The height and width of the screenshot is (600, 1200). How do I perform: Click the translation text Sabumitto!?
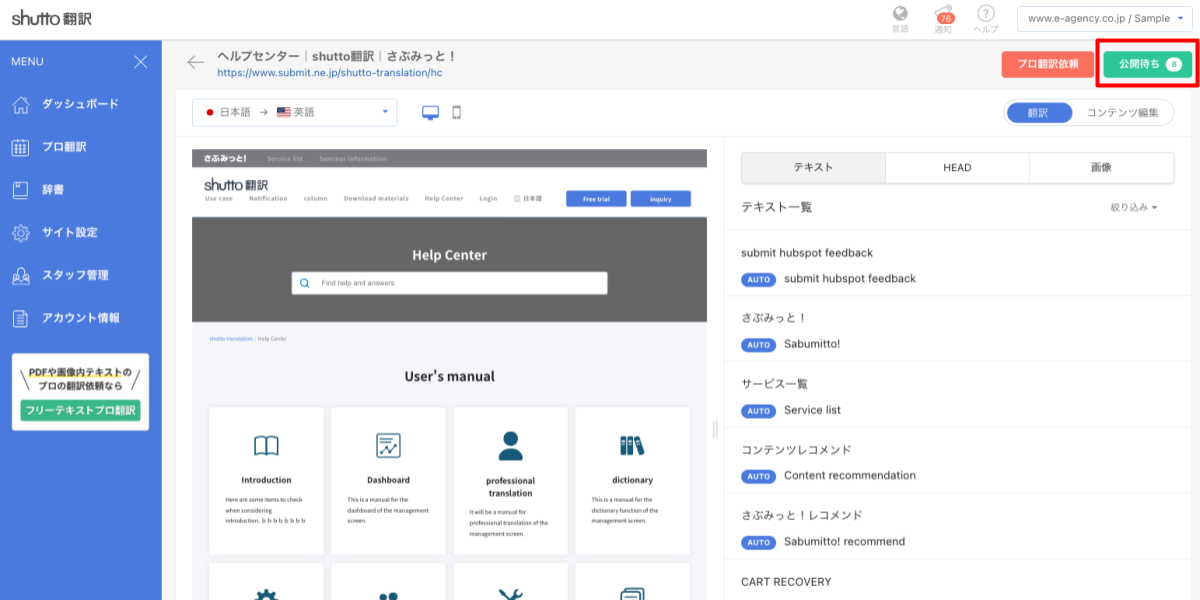coord(812,344)
